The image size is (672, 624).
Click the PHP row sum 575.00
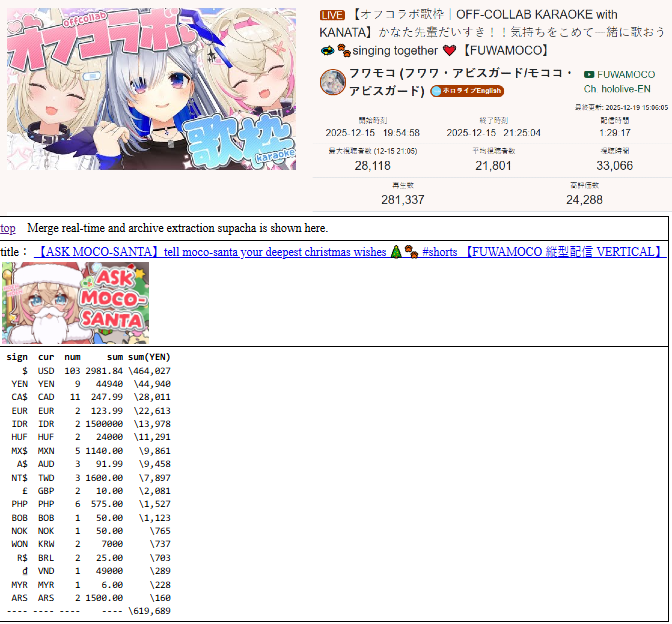(107, 504)
